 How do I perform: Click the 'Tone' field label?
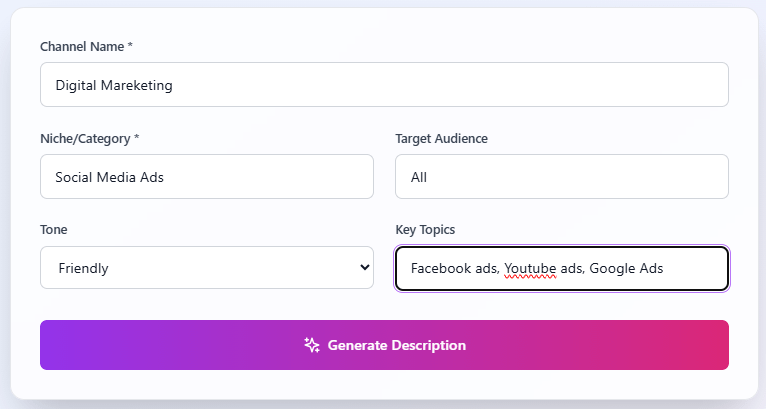(54, 229)
